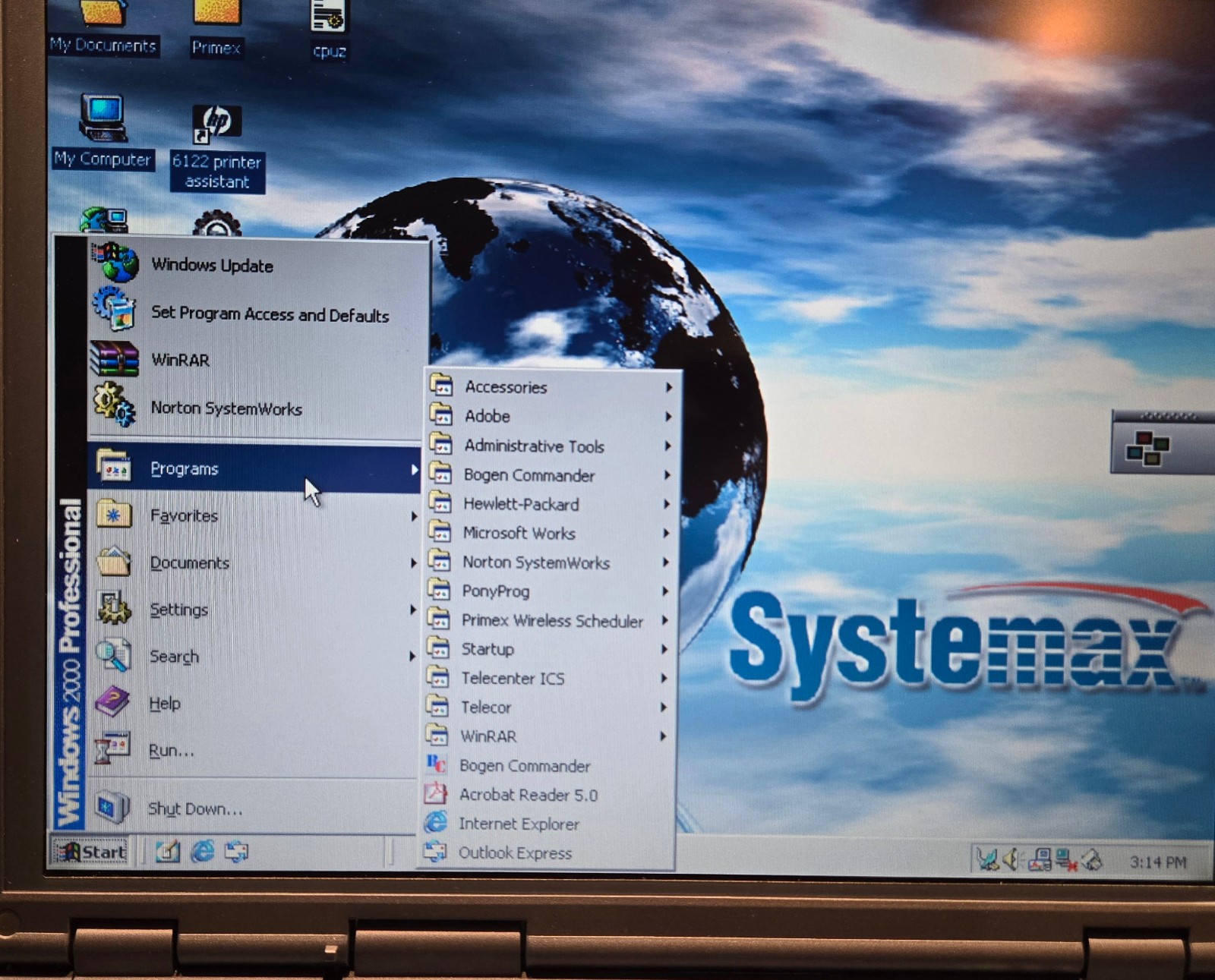This screenshot has height=980, width=1215.
Task: Expand the Microsoft Works submenu arrow
Action: point(666,533)
